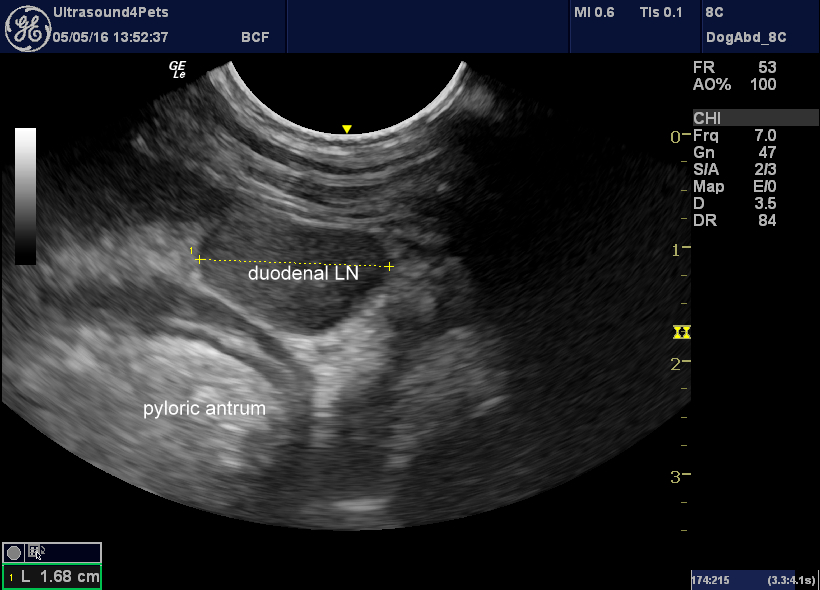Viewport: 820px width, 590px height.
Task: Select the ellipse measurement tool icon
Action: (x=13, y=551)
